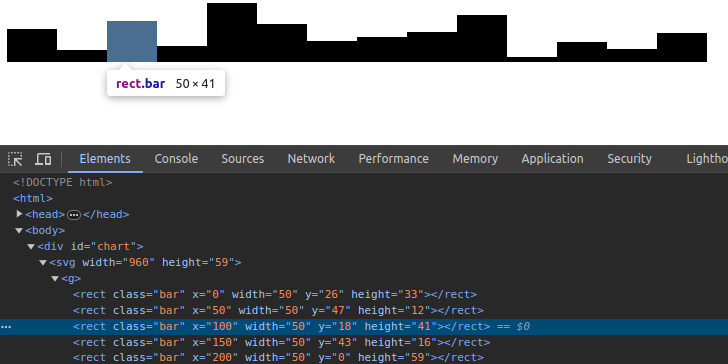Open the Application tab
The image size is (728, 364).
coord(552,159)
